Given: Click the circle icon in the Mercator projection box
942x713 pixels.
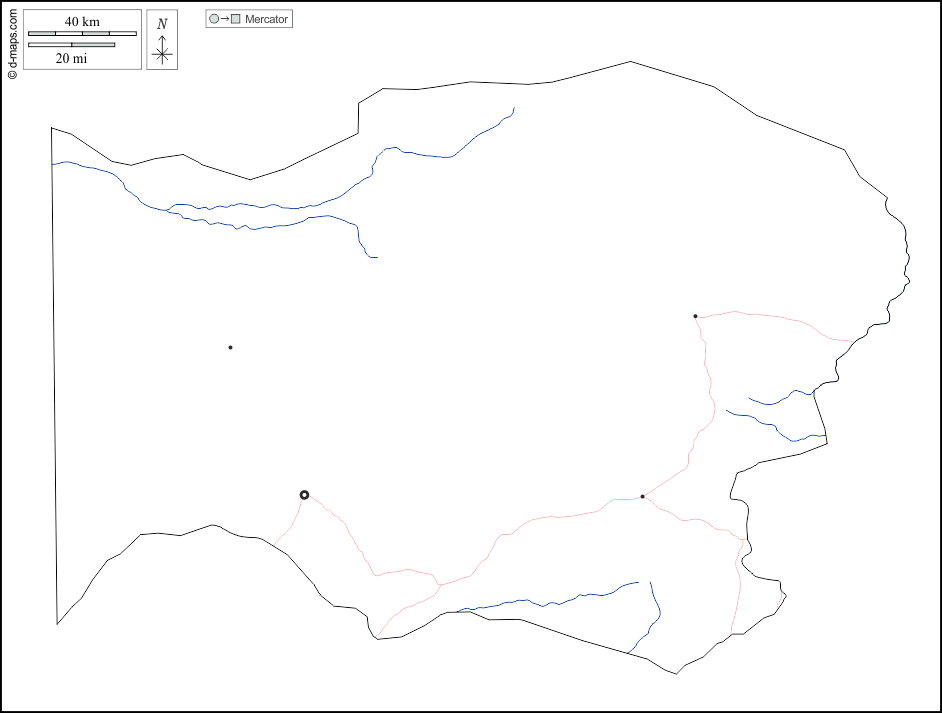Looking at the screenshot, I should [x=214, y=19].
